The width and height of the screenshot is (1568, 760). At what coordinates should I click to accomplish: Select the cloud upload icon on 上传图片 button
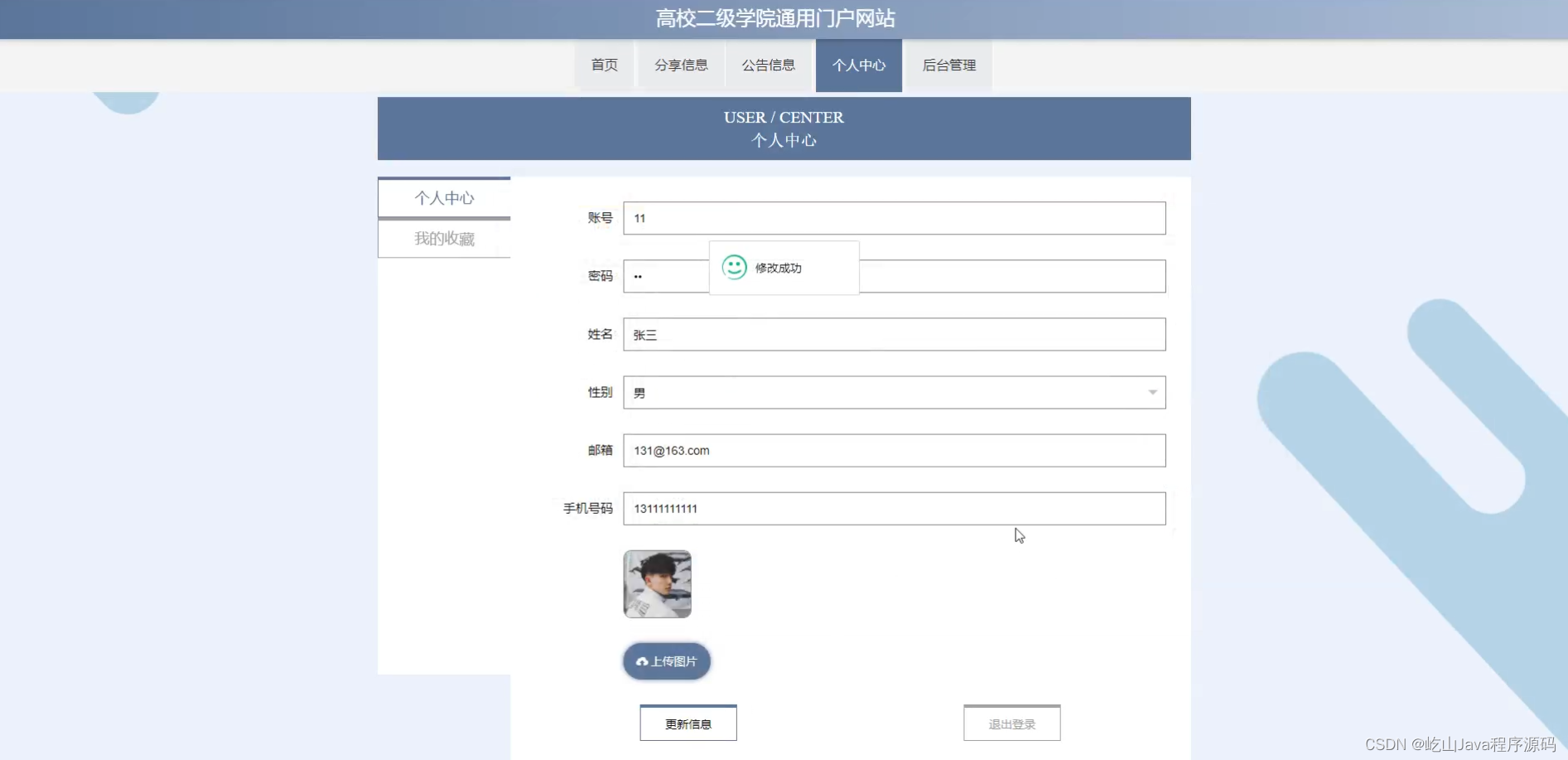click(x=643, y=661)
